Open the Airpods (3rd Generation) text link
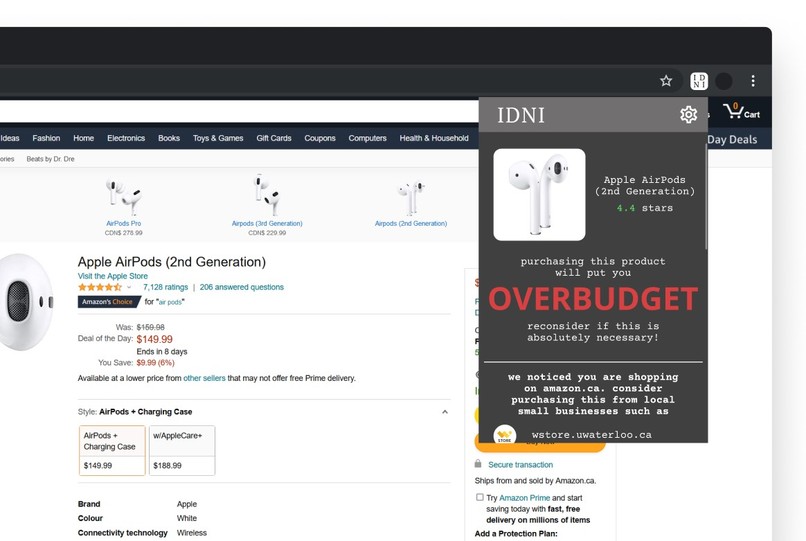Screen dimensions: 806x541 click(267, 223)
